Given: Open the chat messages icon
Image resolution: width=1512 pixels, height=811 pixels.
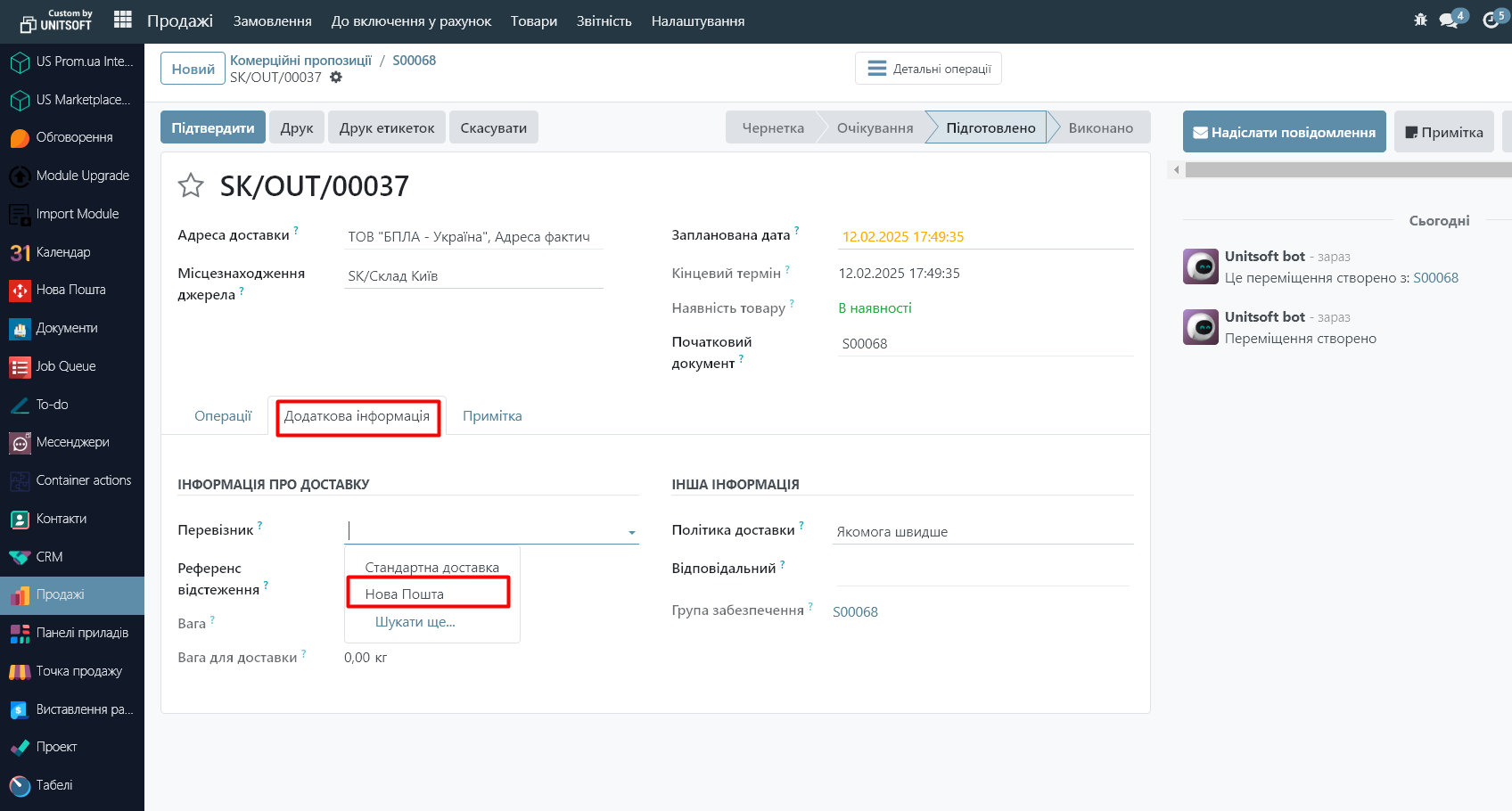Looking at the screenshot, I should pyautogui.click(x=1450, y=20).
